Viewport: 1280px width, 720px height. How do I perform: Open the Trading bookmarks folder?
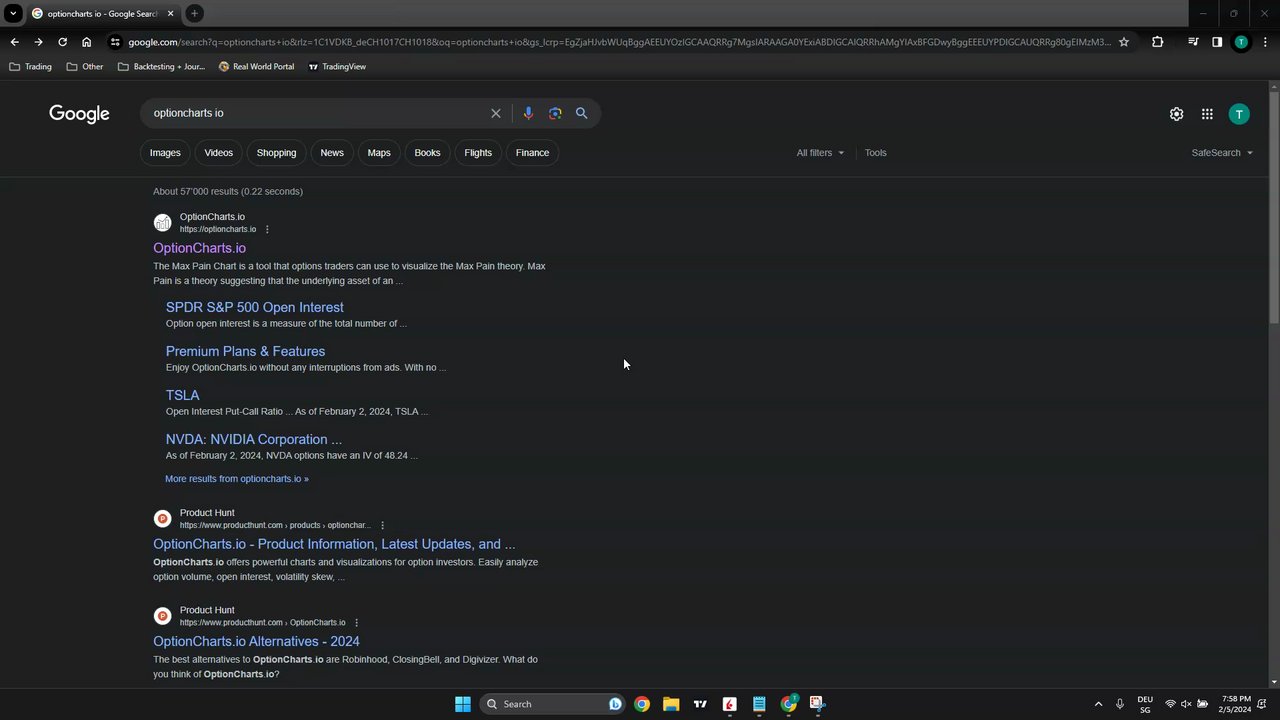[x=30, y=66]
